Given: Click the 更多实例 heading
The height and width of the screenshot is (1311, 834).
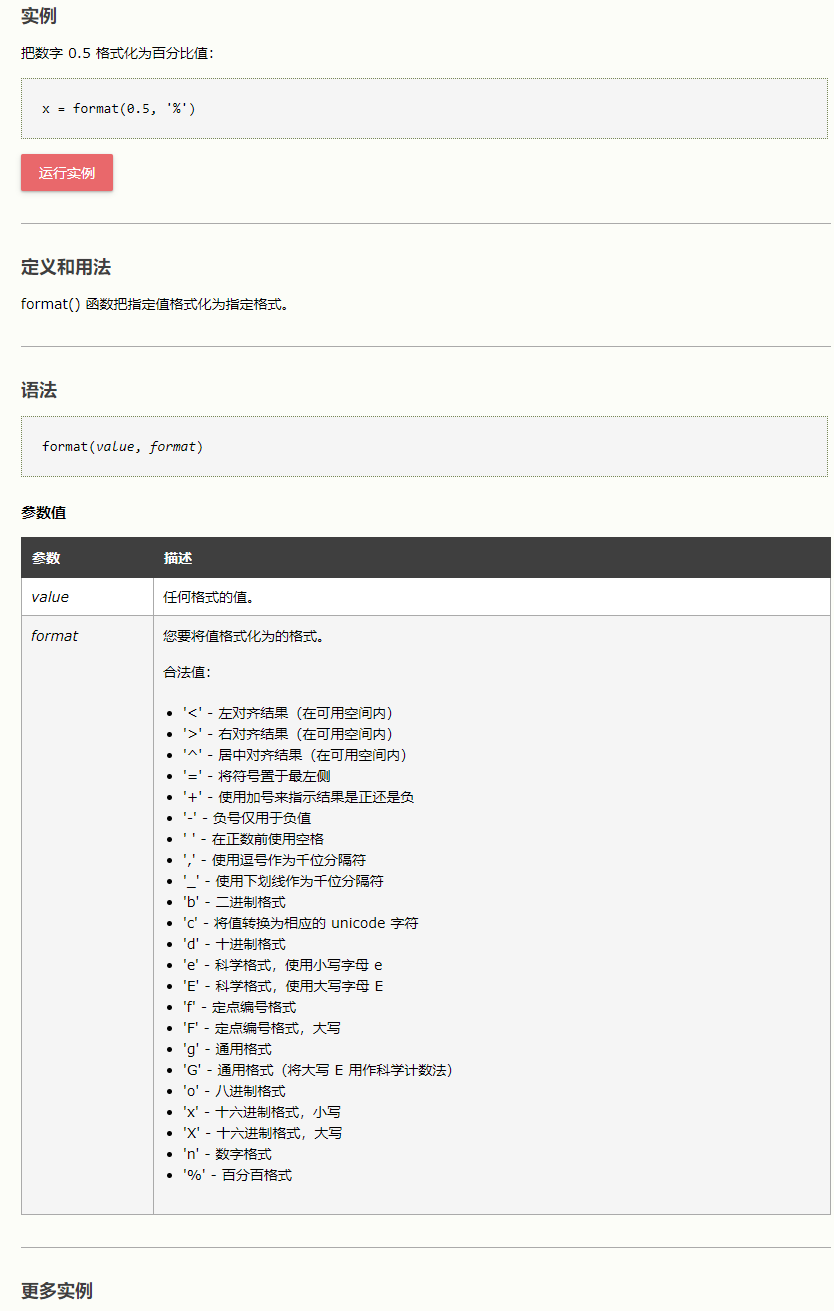Looking at the screenshot, I should (57, 1290).
